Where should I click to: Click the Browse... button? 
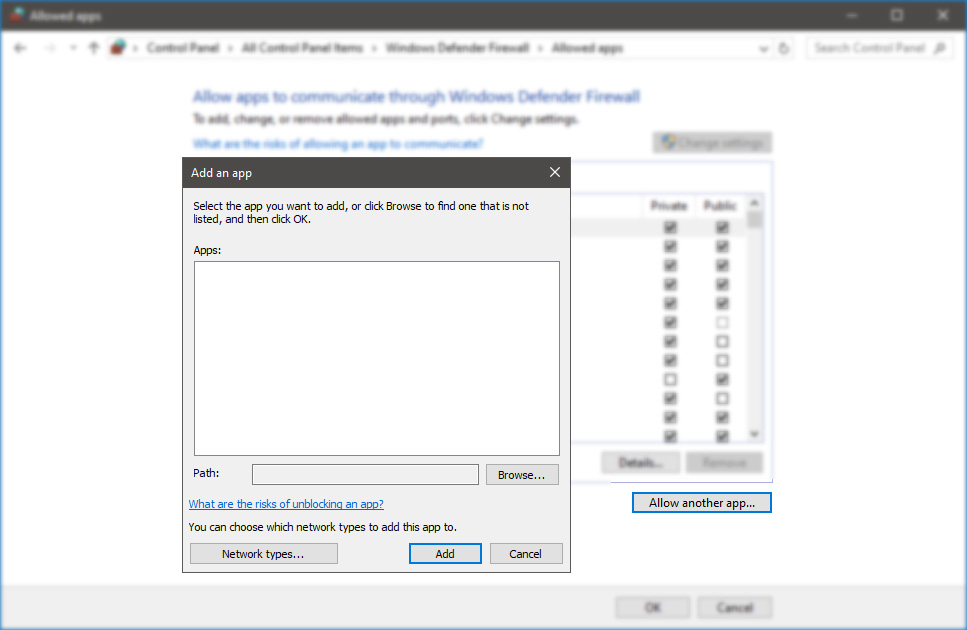522,475
